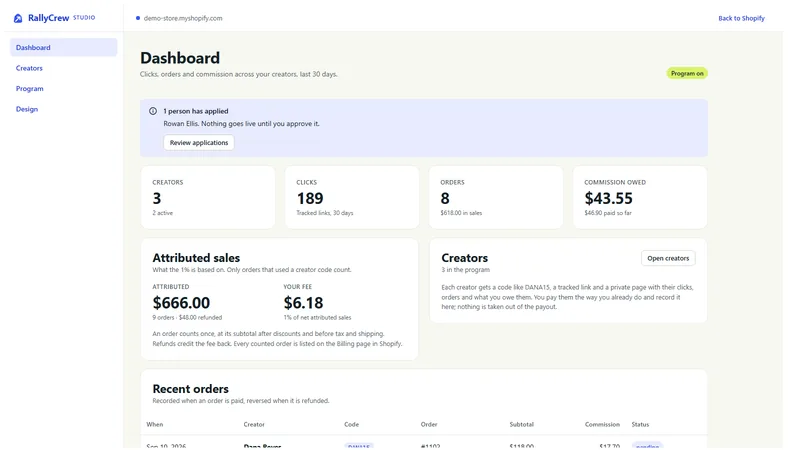
Task: Click the Program on status badge
Action: pos(687,73)
